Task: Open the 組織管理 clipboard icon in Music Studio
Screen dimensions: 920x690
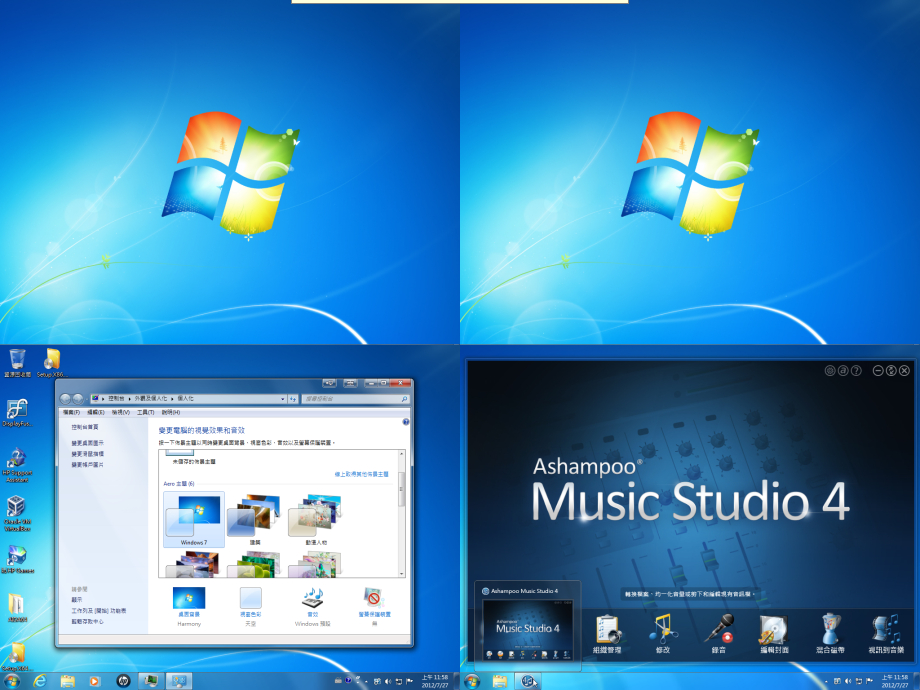Action: pos(608,630)
